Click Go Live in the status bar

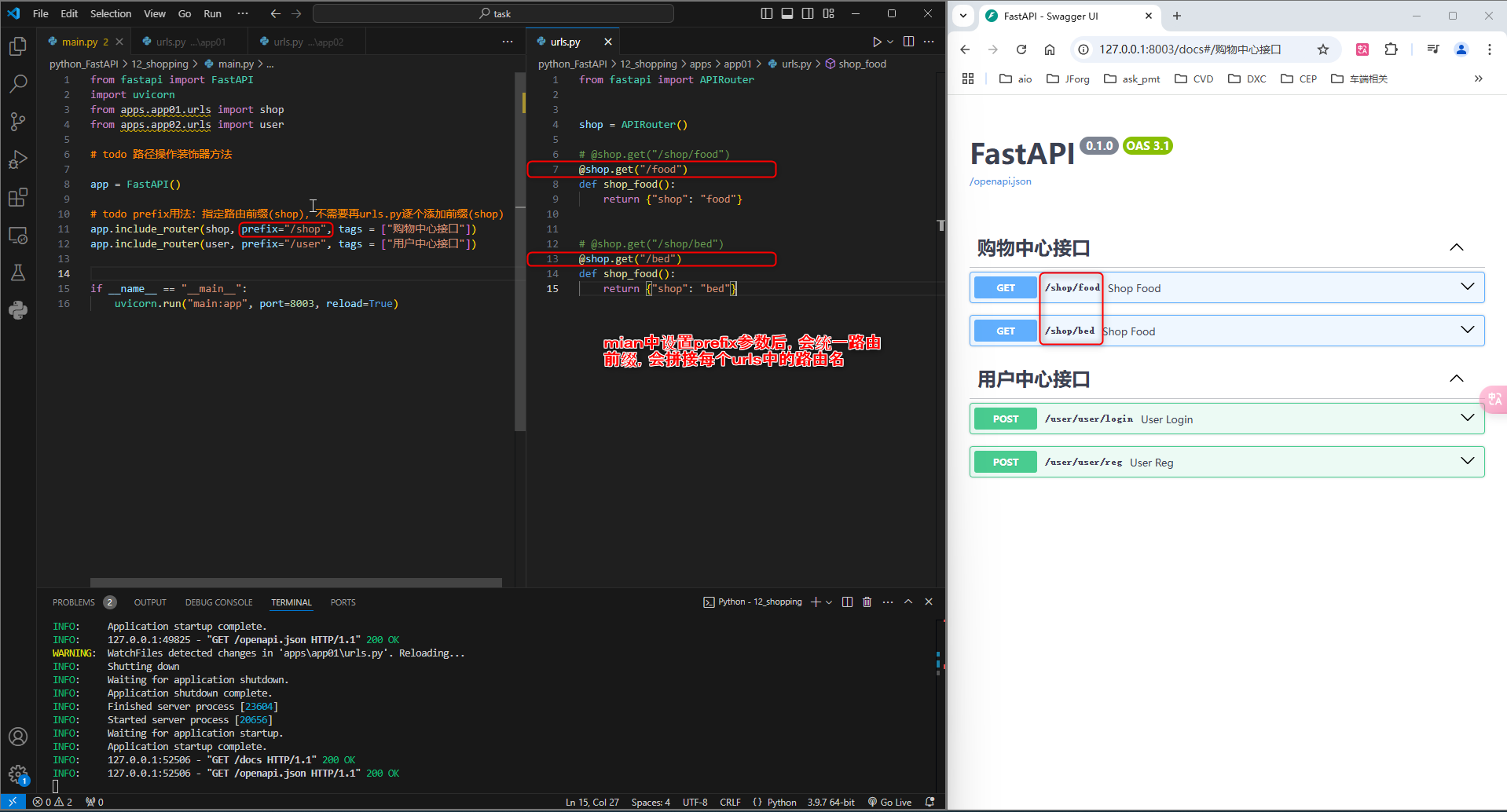tap(895, 802)
